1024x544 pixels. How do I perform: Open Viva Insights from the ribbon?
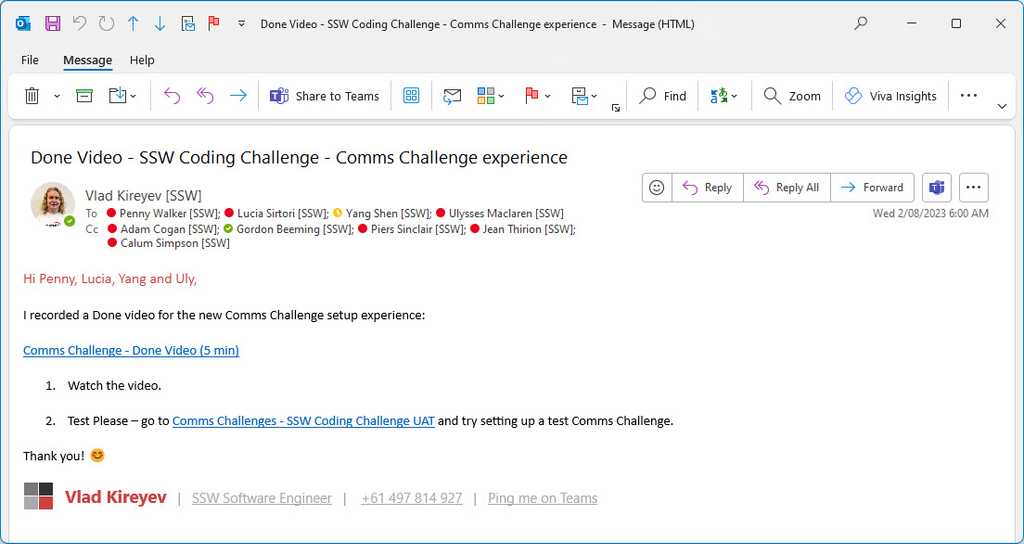click(890, 96)
